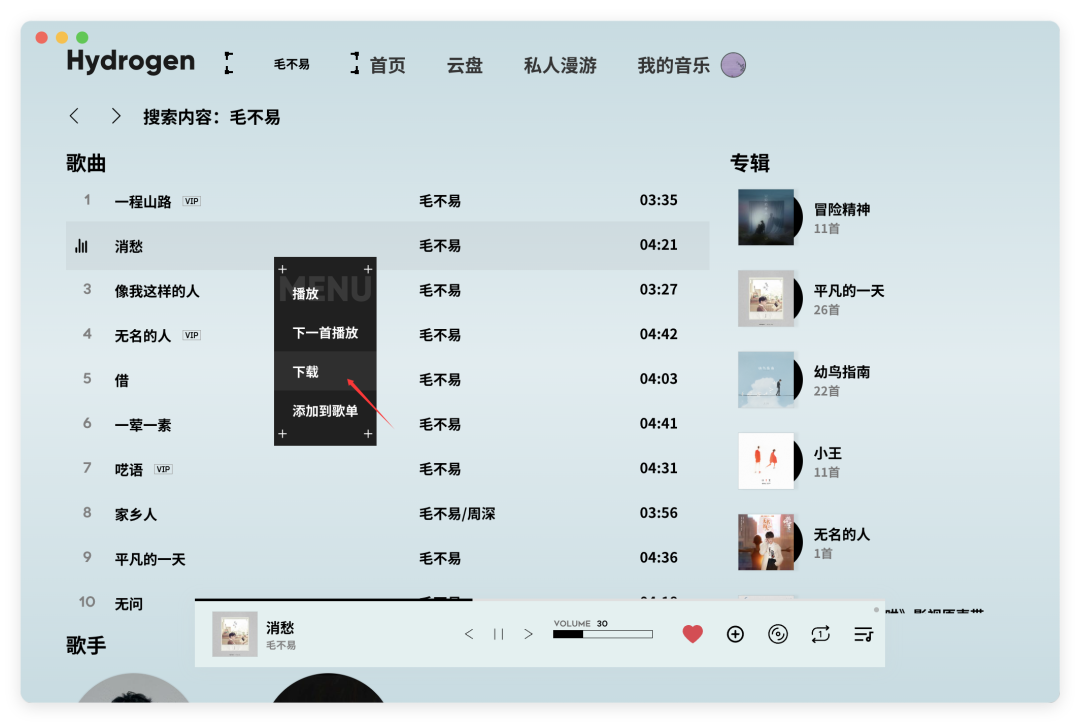
Task: Open the 私人漫游 tab
Action: (x=560, y=65)
